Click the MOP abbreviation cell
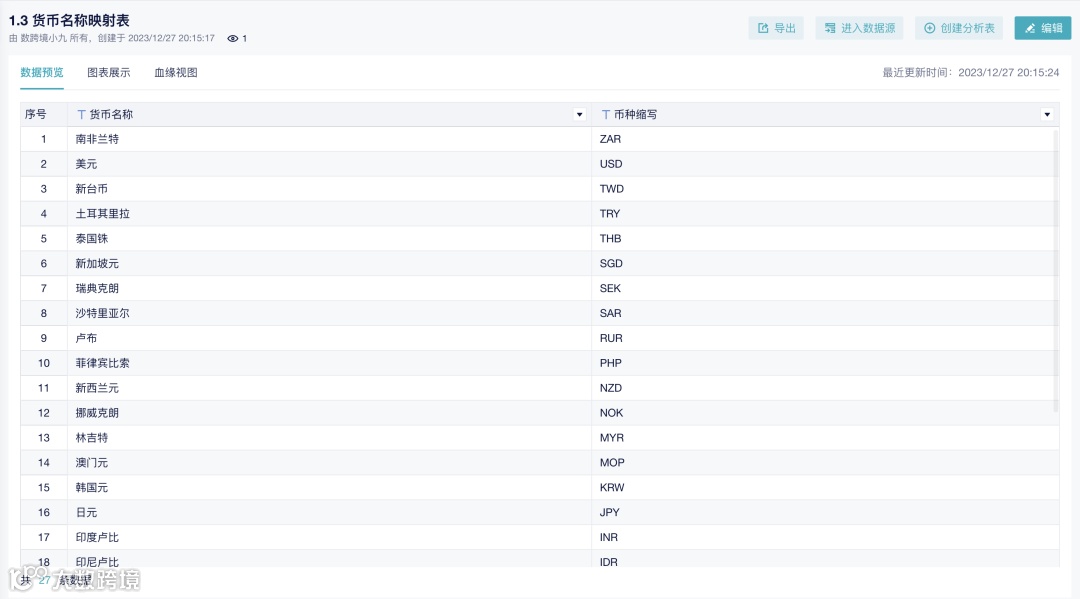 (x=825, y=463)
